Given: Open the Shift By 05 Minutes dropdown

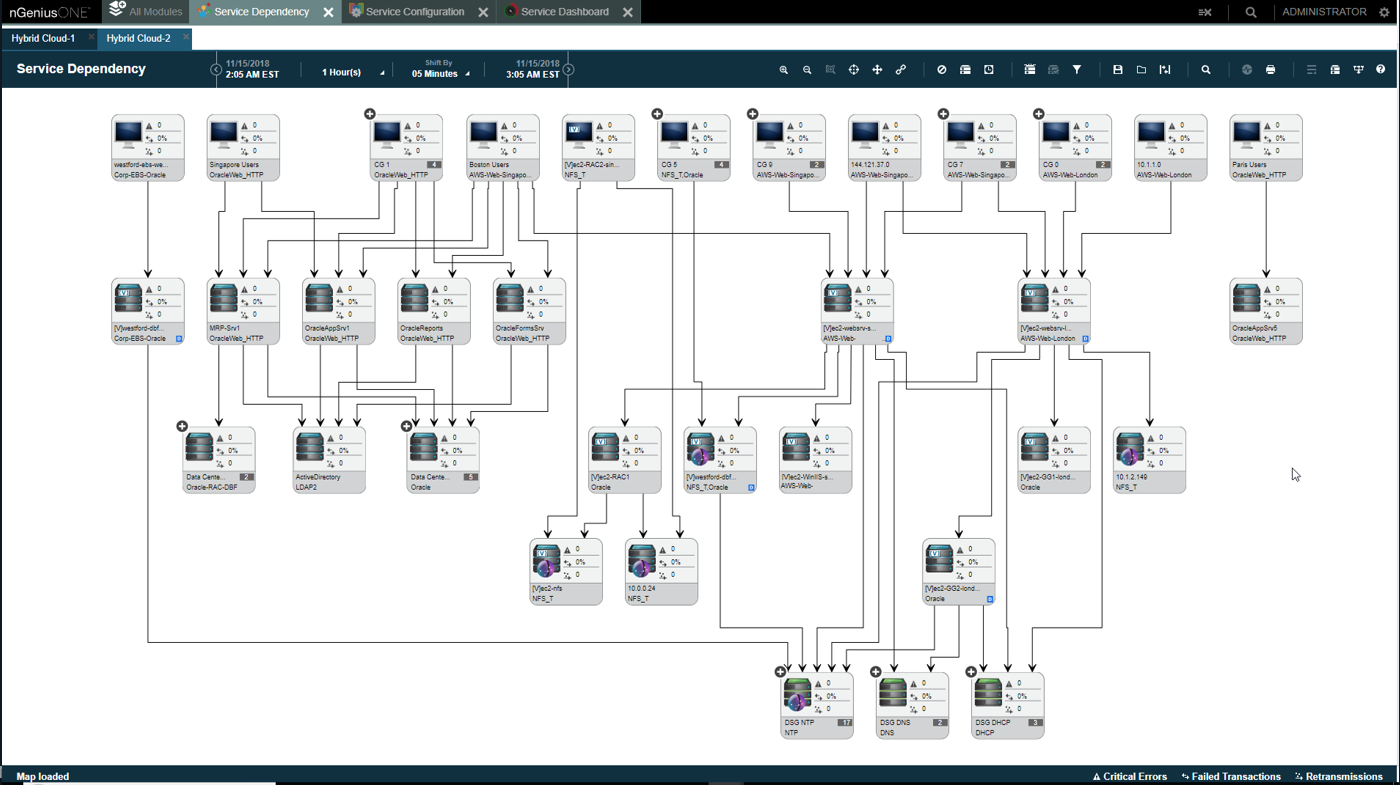Looking at the screenshot, I should 440,73.
